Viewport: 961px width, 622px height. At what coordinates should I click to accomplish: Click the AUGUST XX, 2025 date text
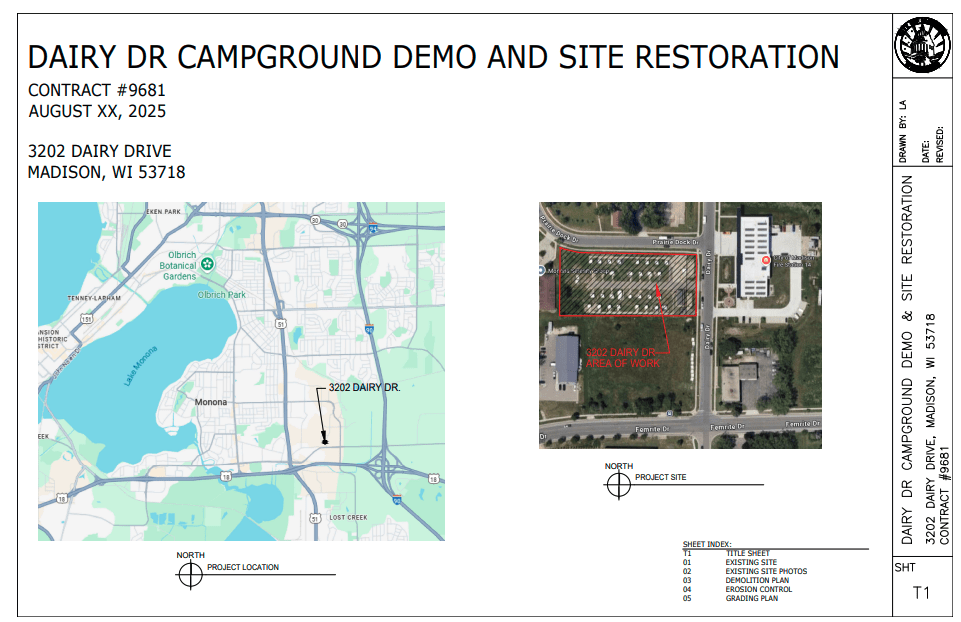click(x=97, y=111)
